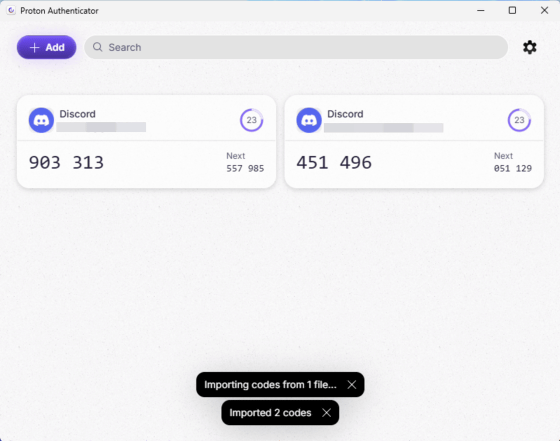Click the 'Importing codes from 1 file...' notification text
This screenshot has height=441, width=560.
point(270,385)
